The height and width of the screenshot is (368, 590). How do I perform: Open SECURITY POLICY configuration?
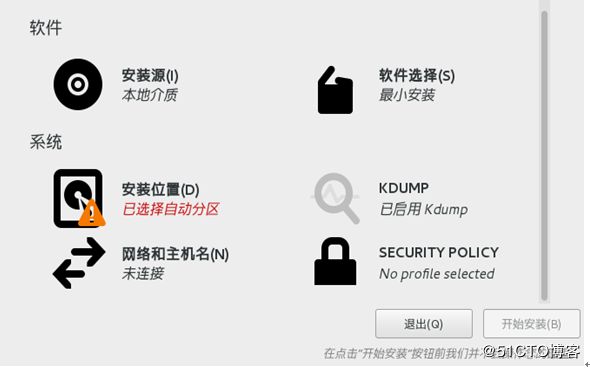[x=439, y=252]
